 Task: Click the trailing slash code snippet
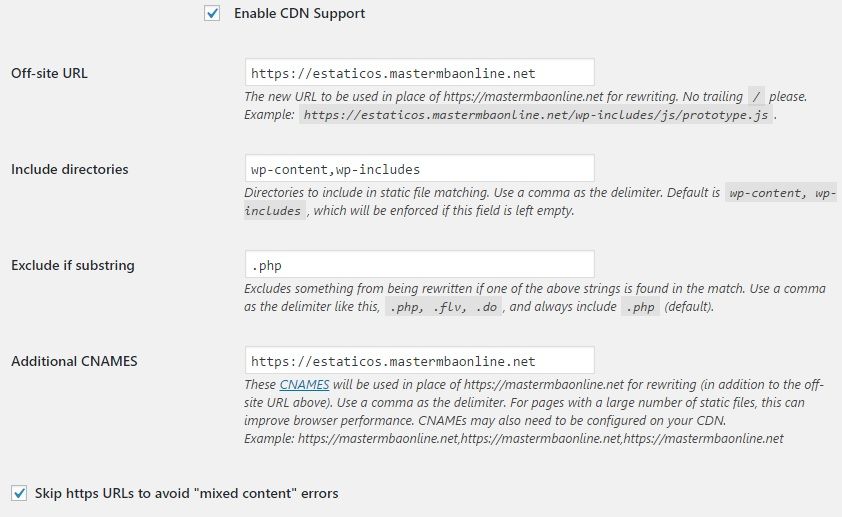click(756, 97)
